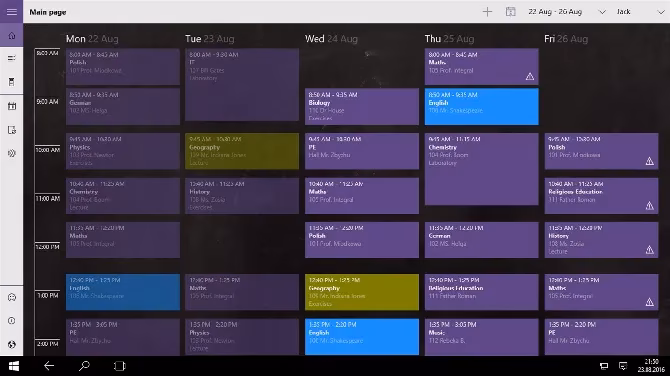
Task: Open Tuesday's 1:35 PM Physics lecture
Action: (x=242, y=337)
